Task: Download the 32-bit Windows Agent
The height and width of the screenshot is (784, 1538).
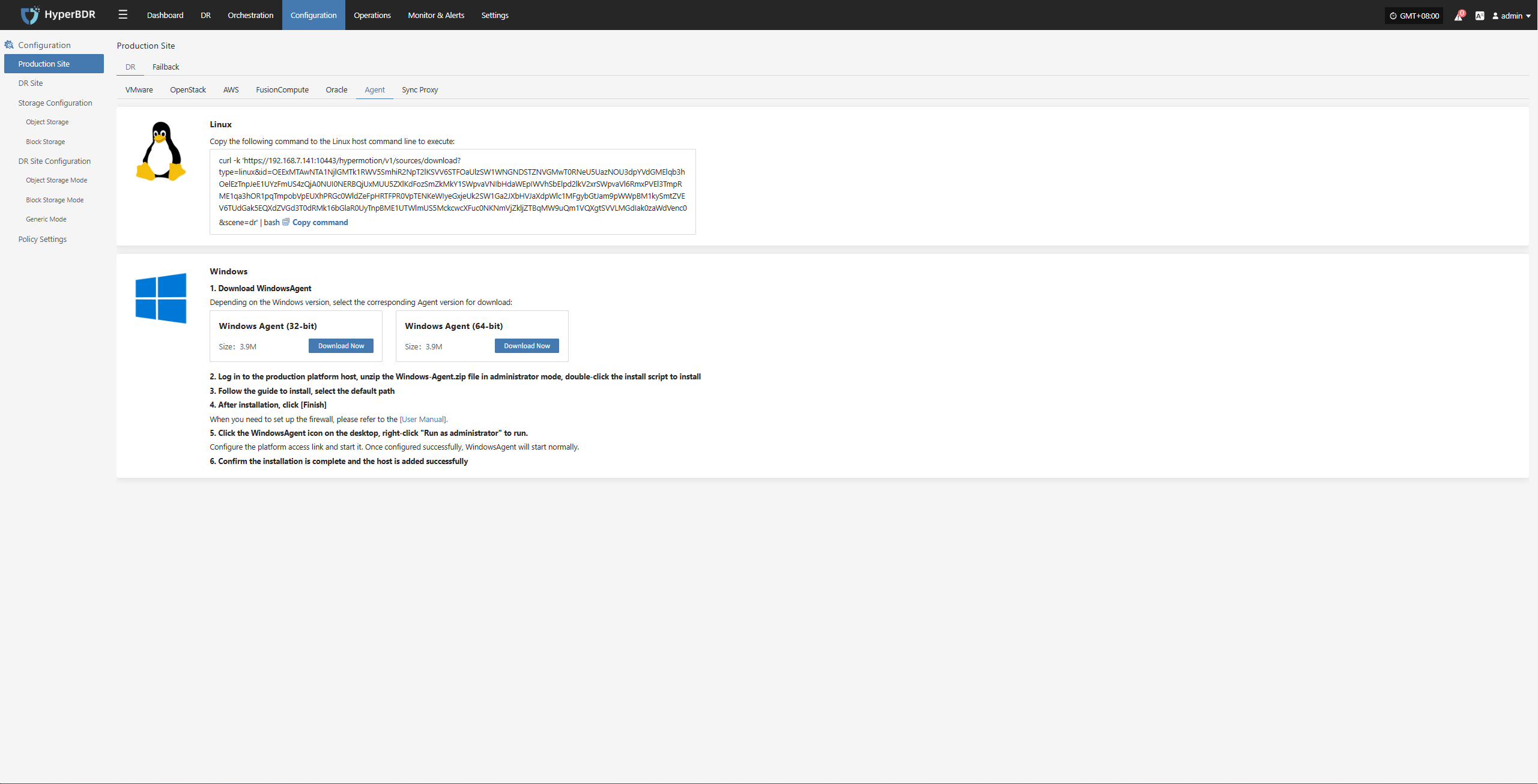Action: pyautogui.click(x=341, y=346)
